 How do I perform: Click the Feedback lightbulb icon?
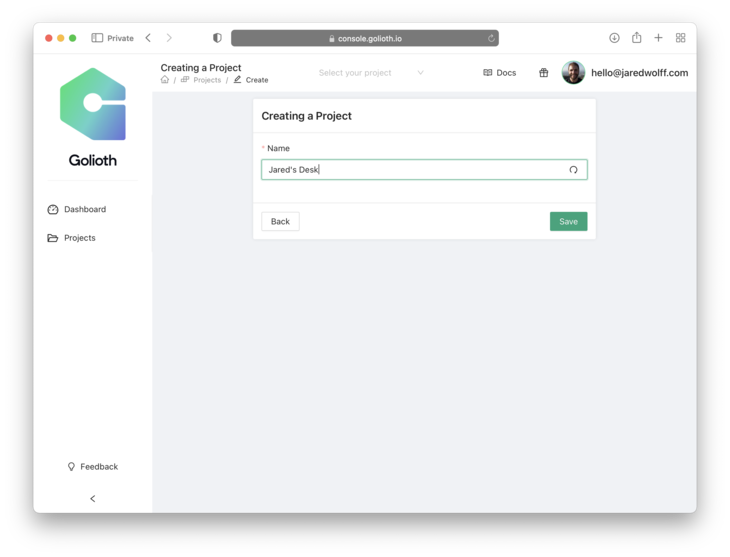click(x=71, y=467)
